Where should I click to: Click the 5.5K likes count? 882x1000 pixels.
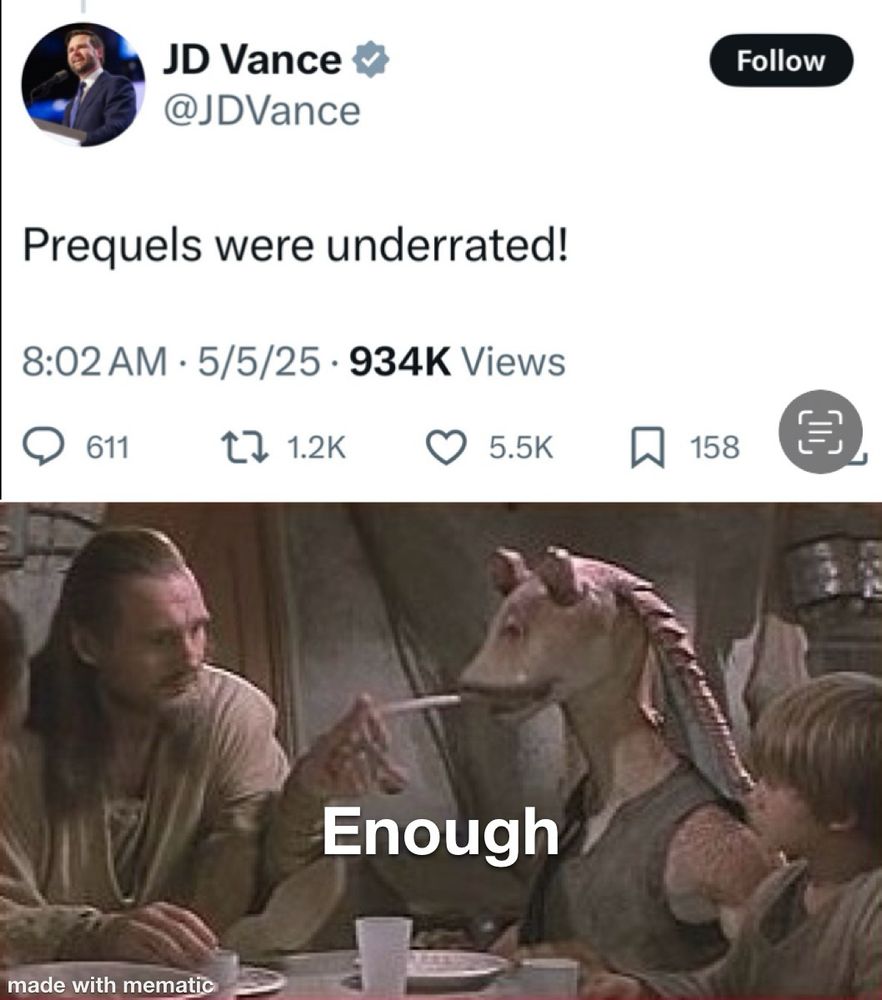click(x=521, y=447)
